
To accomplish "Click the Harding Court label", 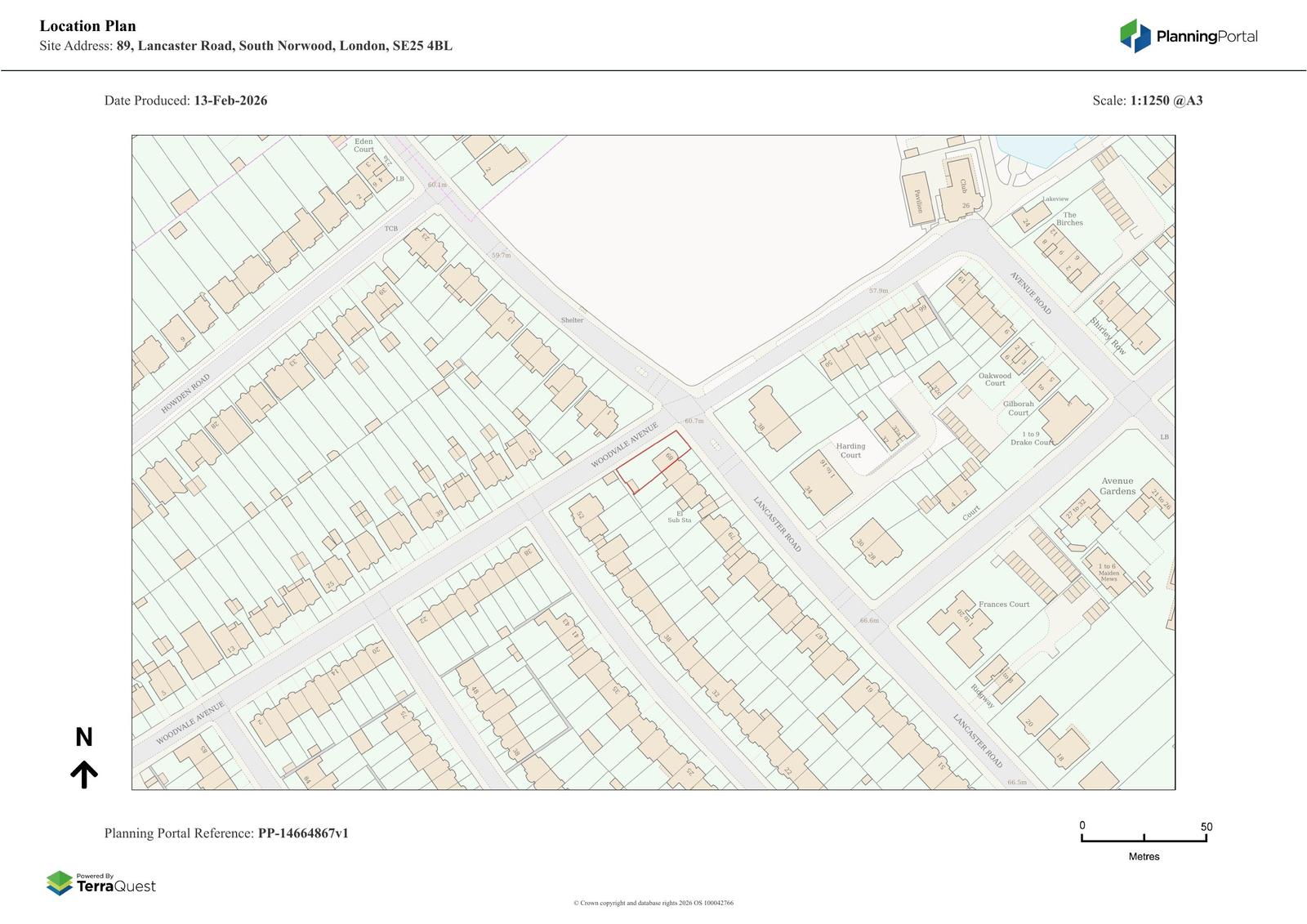I will pyautogui.click(x=850, y=450).
